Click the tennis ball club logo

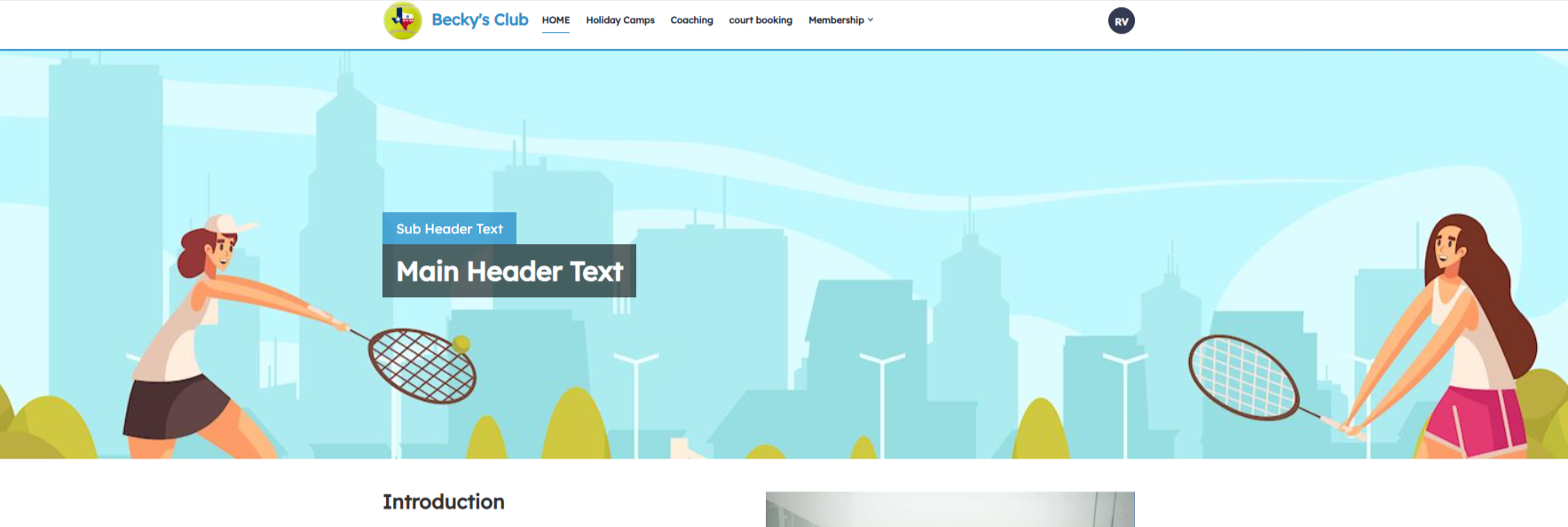(x=403, y=20)
